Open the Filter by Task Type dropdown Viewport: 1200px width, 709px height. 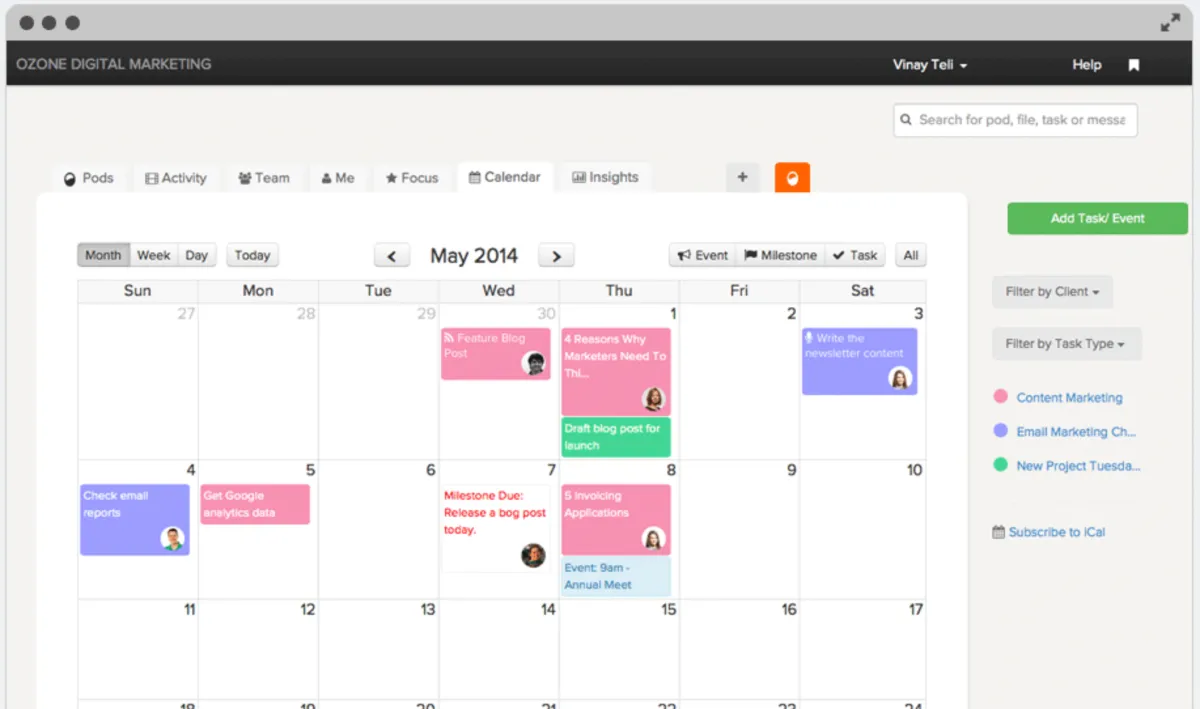click(1066, 343)
